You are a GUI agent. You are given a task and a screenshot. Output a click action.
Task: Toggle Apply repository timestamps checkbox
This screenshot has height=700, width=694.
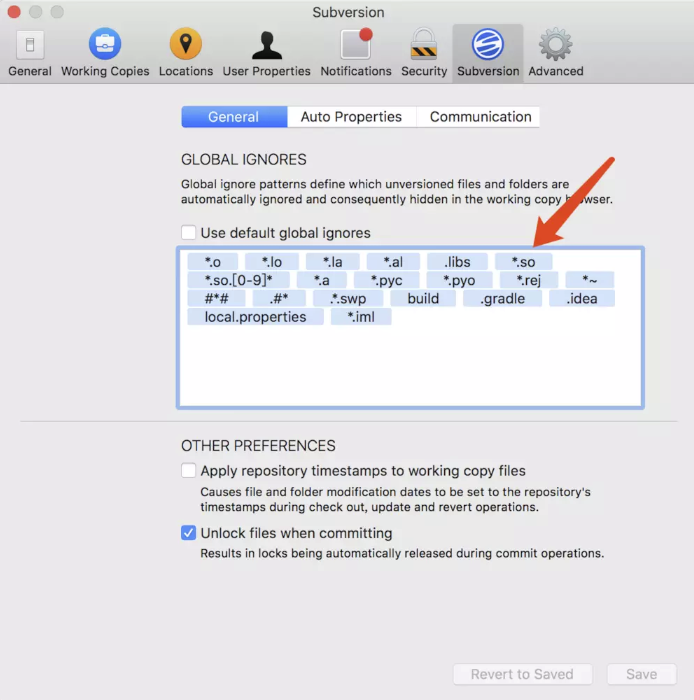[x=188, y=471]
